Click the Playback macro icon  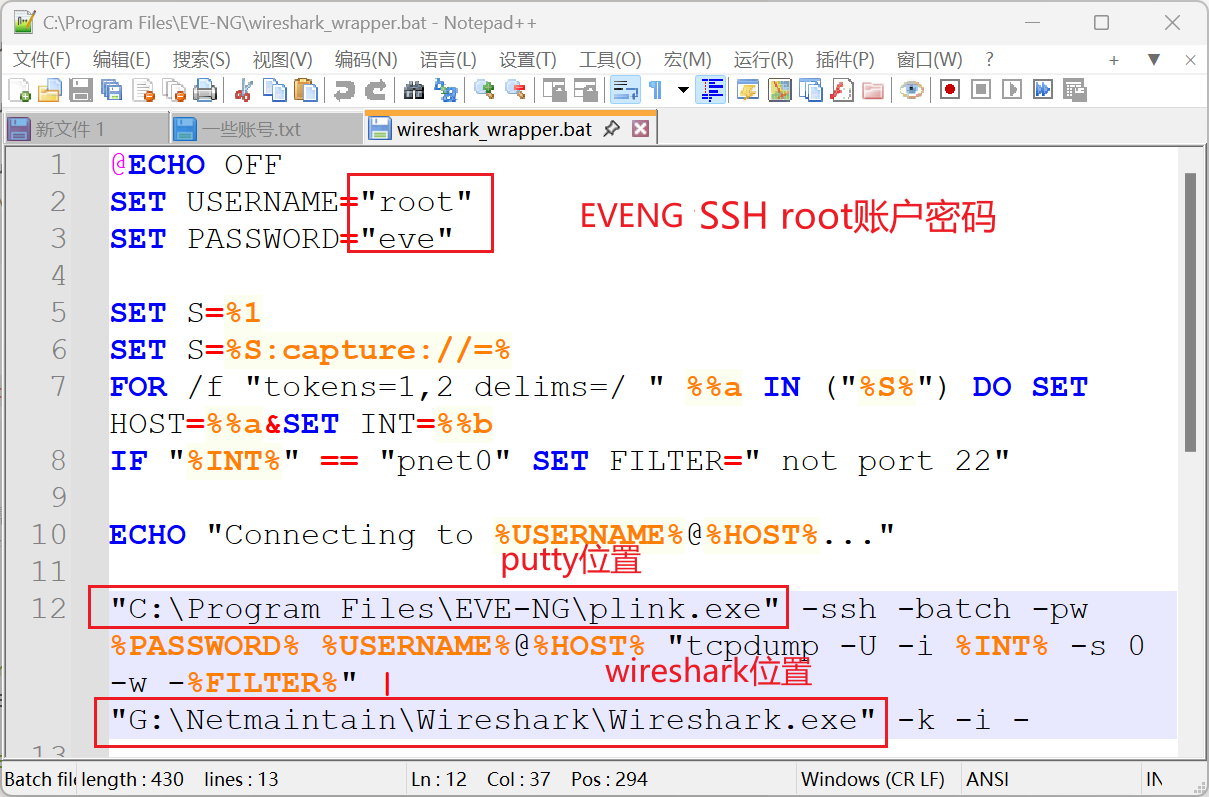click(x=1012, y=91)
